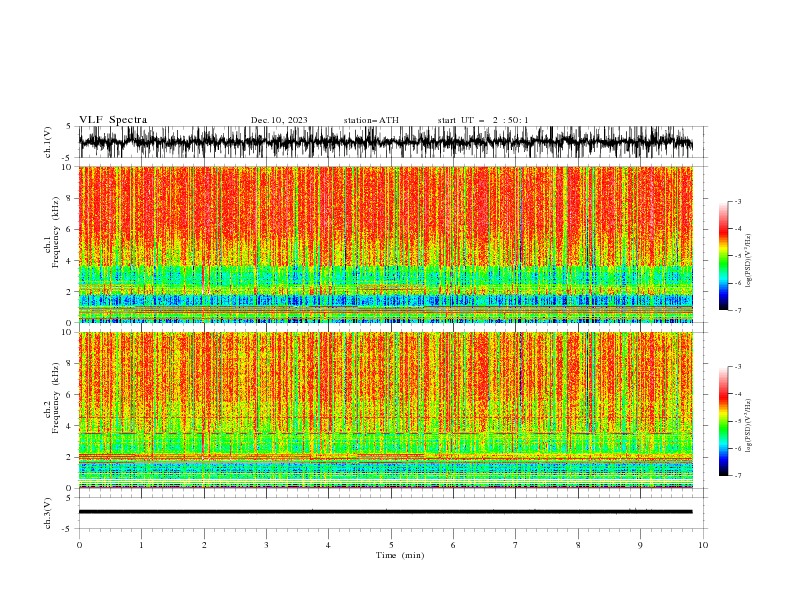Click the "-7" value on ch.2 colorbar
Screen dimensions: 792x612
(x=738, y=476)
